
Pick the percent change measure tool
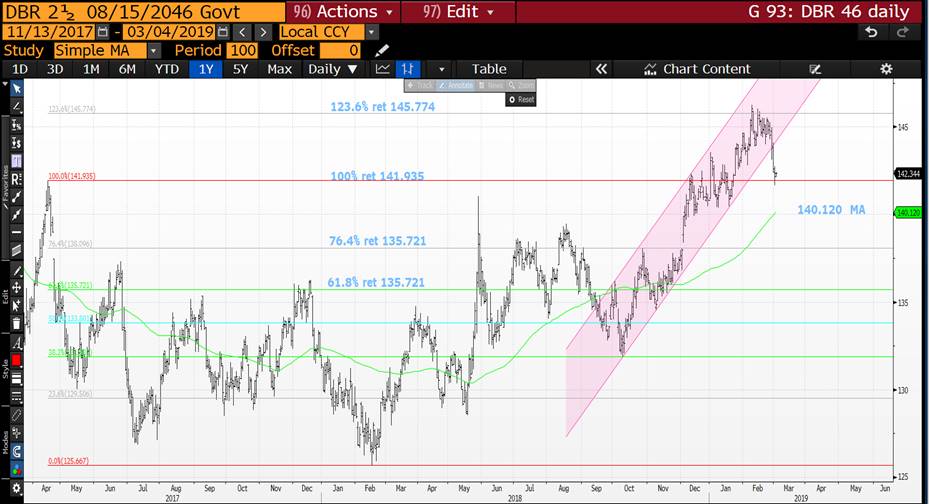pyautogui.click(x=17, y=125)
